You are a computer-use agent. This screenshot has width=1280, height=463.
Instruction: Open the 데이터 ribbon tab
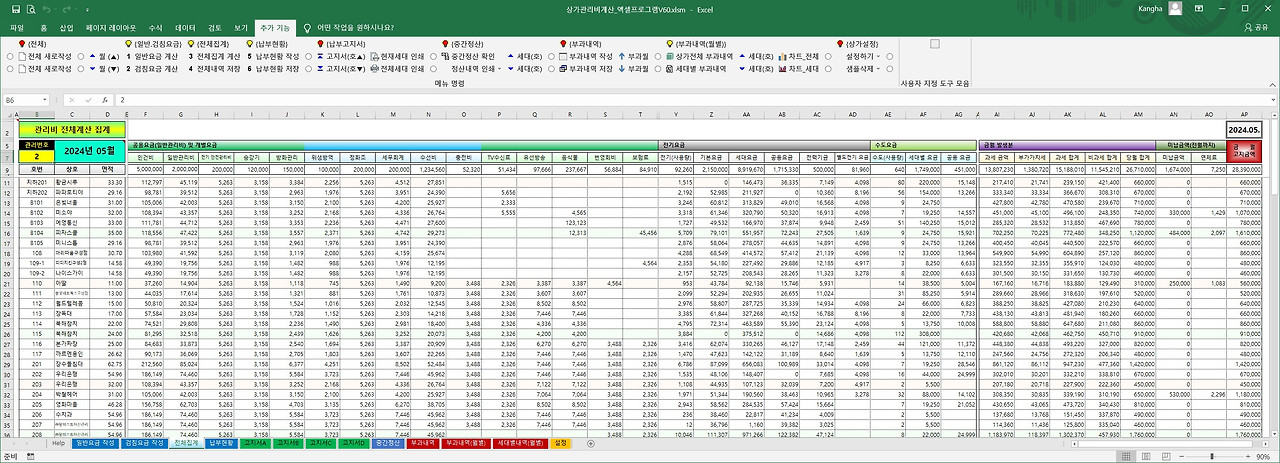point(185,28)
